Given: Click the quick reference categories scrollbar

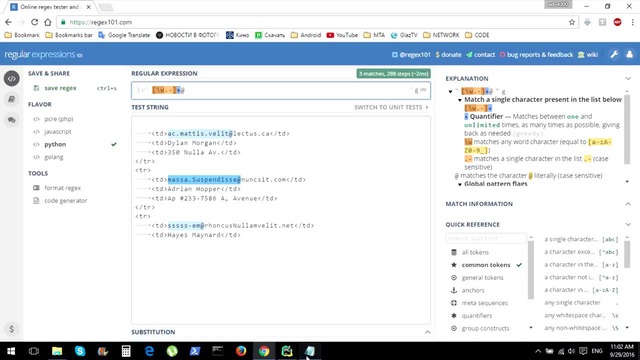Looking at the screenshot, I should tap(531, 270).
